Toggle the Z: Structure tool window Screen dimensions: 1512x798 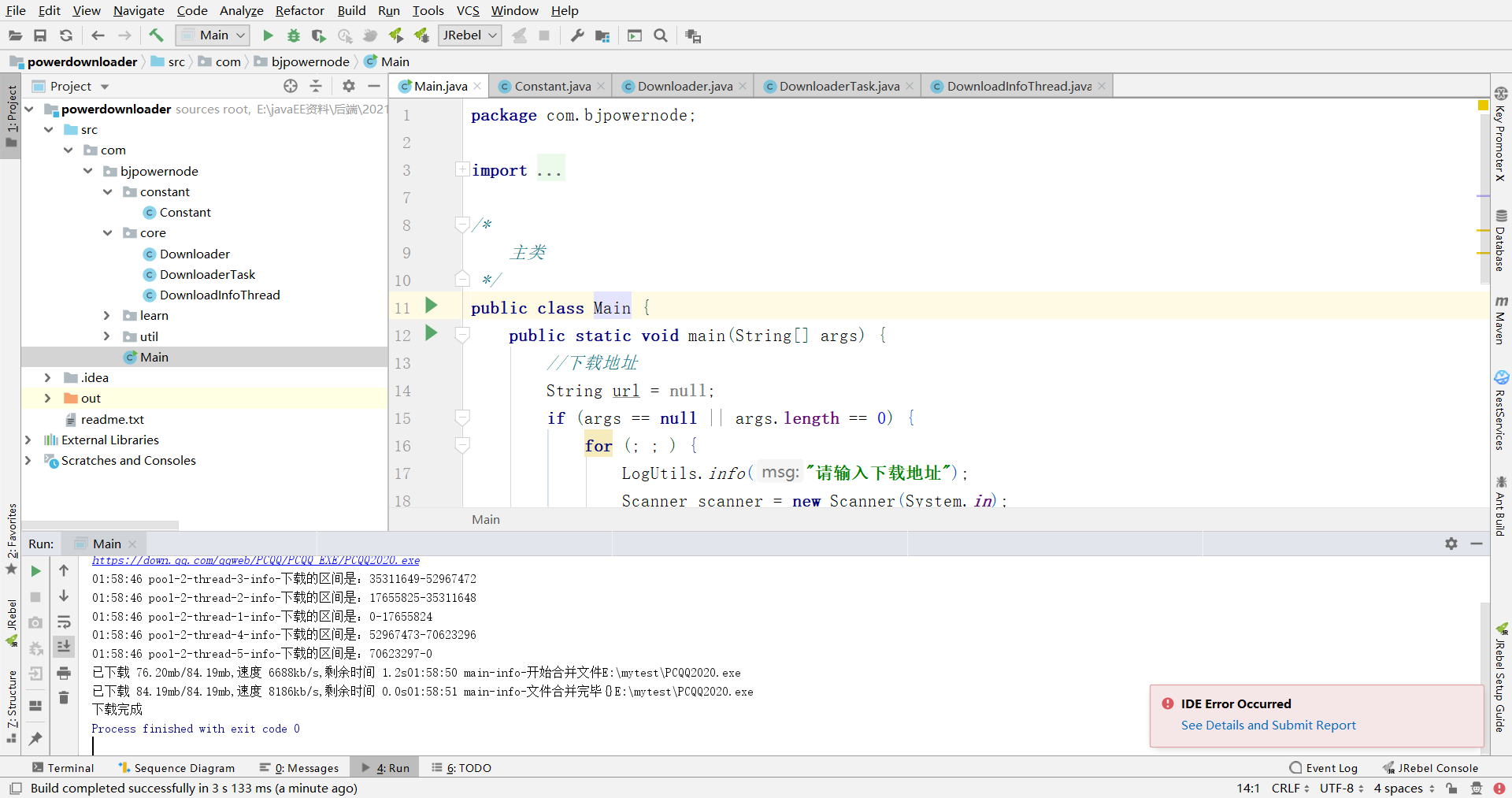click(x=11, y=706)
